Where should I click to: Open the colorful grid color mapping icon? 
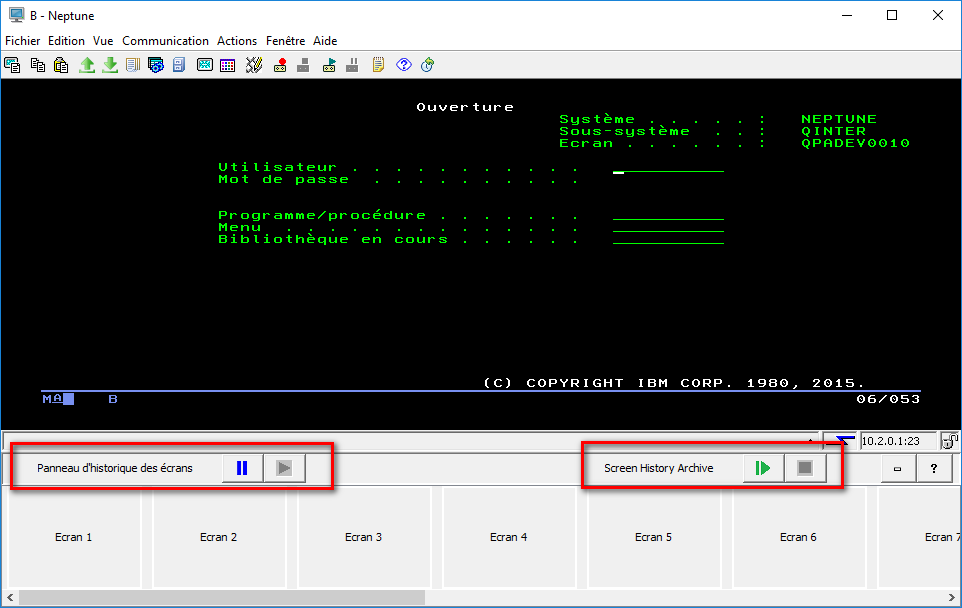tap(228, 66)
